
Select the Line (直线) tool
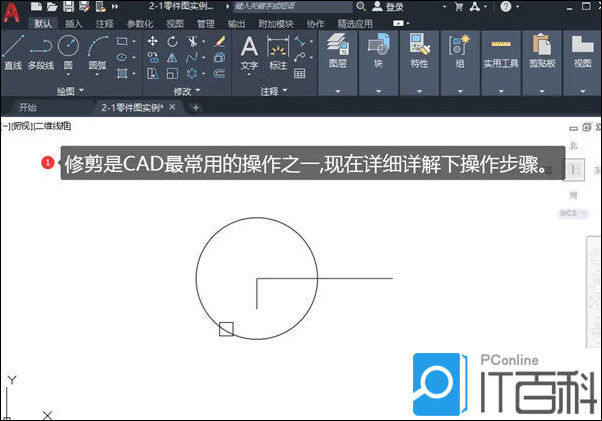[13, 52]
